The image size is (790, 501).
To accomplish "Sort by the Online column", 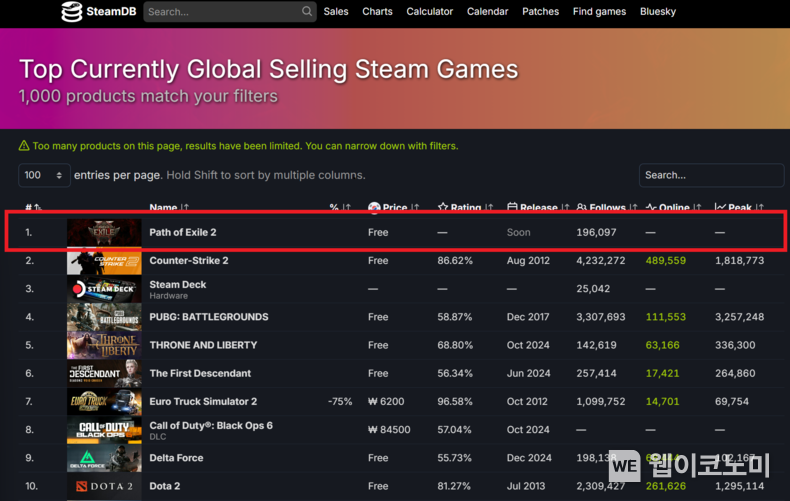I will pos(673,207).
